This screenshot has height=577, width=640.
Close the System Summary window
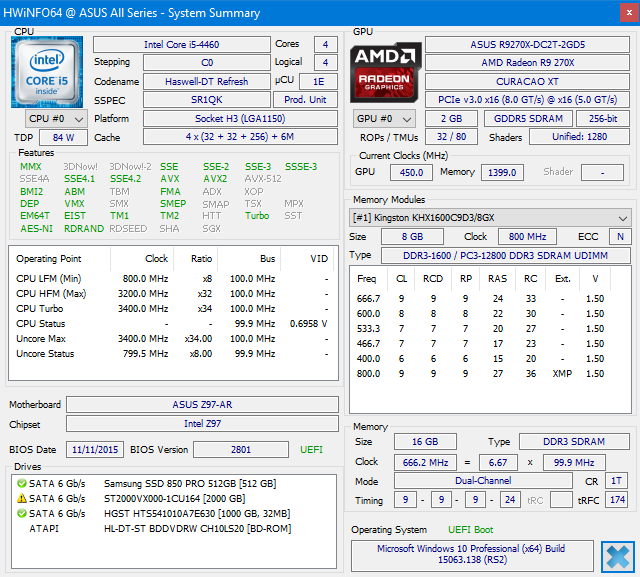click(x=629, y=13)
